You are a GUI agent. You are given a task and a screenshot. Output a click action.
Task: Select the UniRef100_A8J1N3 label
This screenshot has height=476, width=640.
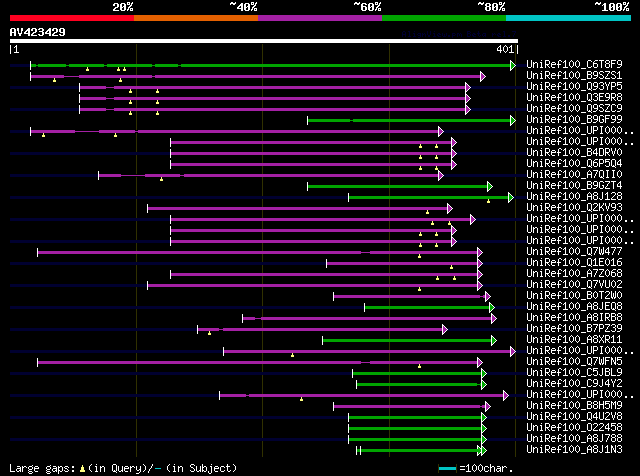tap(574, 450)
